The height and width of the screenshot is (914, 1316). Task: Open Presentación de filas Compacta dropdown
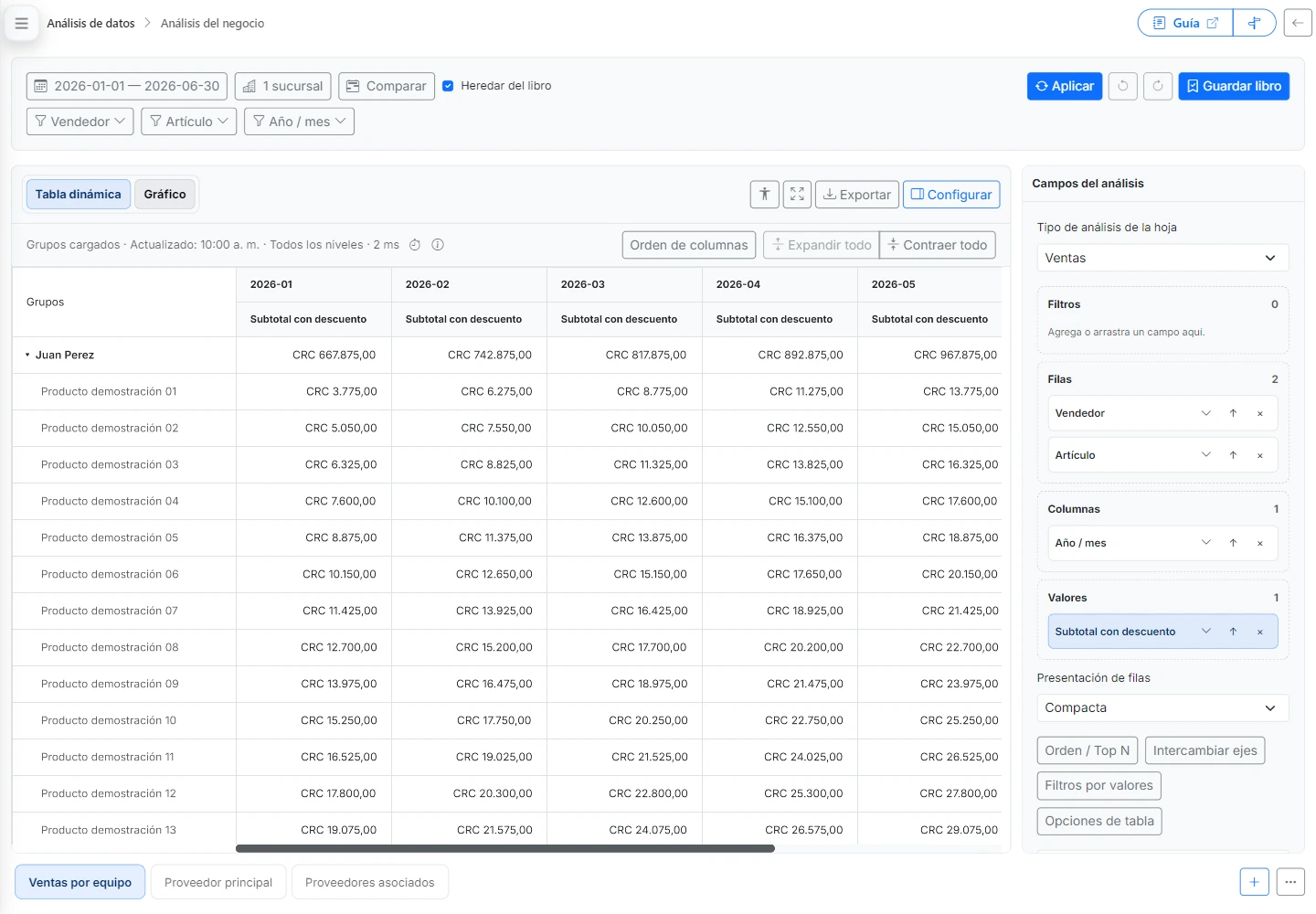click(x=1162, y=707)
